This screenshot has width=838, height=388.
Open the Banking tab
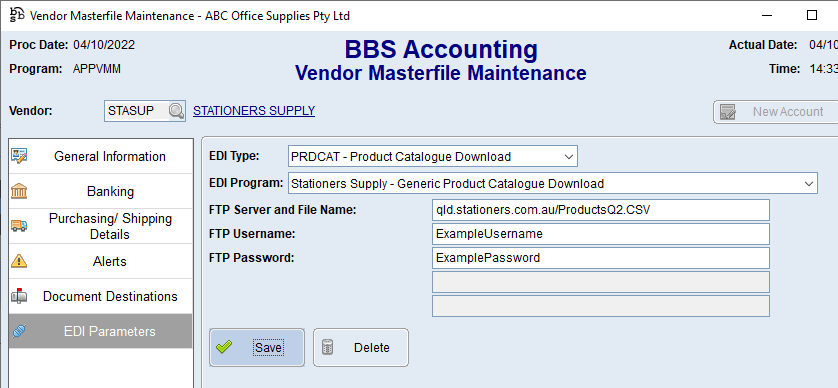[101, 191]
